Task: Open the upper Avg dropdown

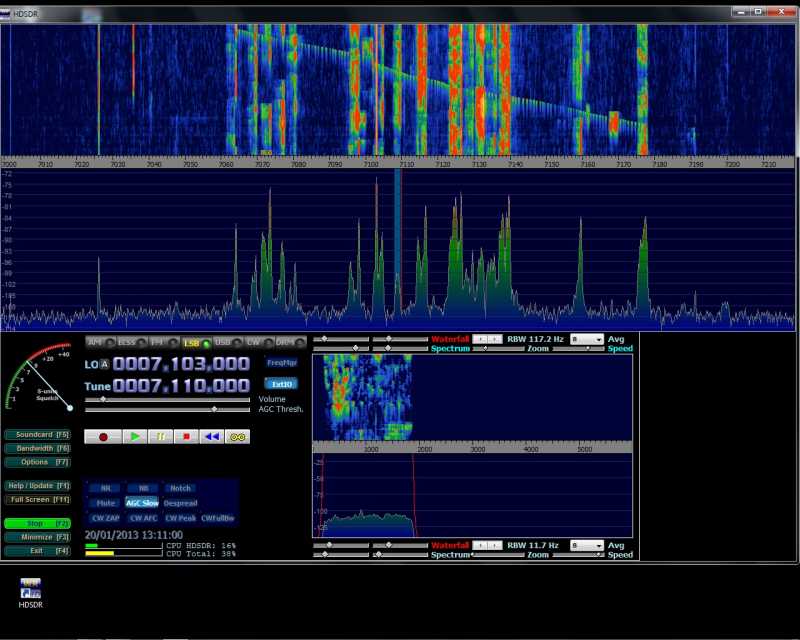Action: (587, 340)
